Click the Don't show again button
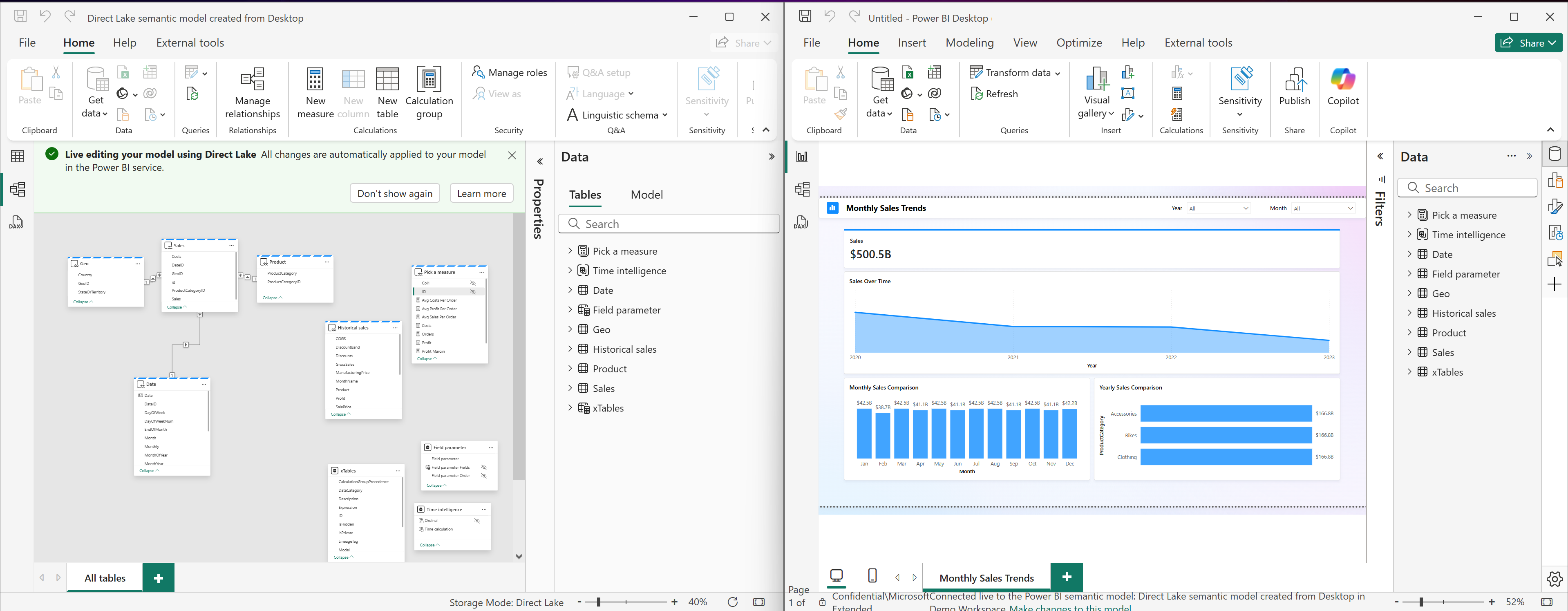This screenshot has height=611, width=1568. coord(394,193)
